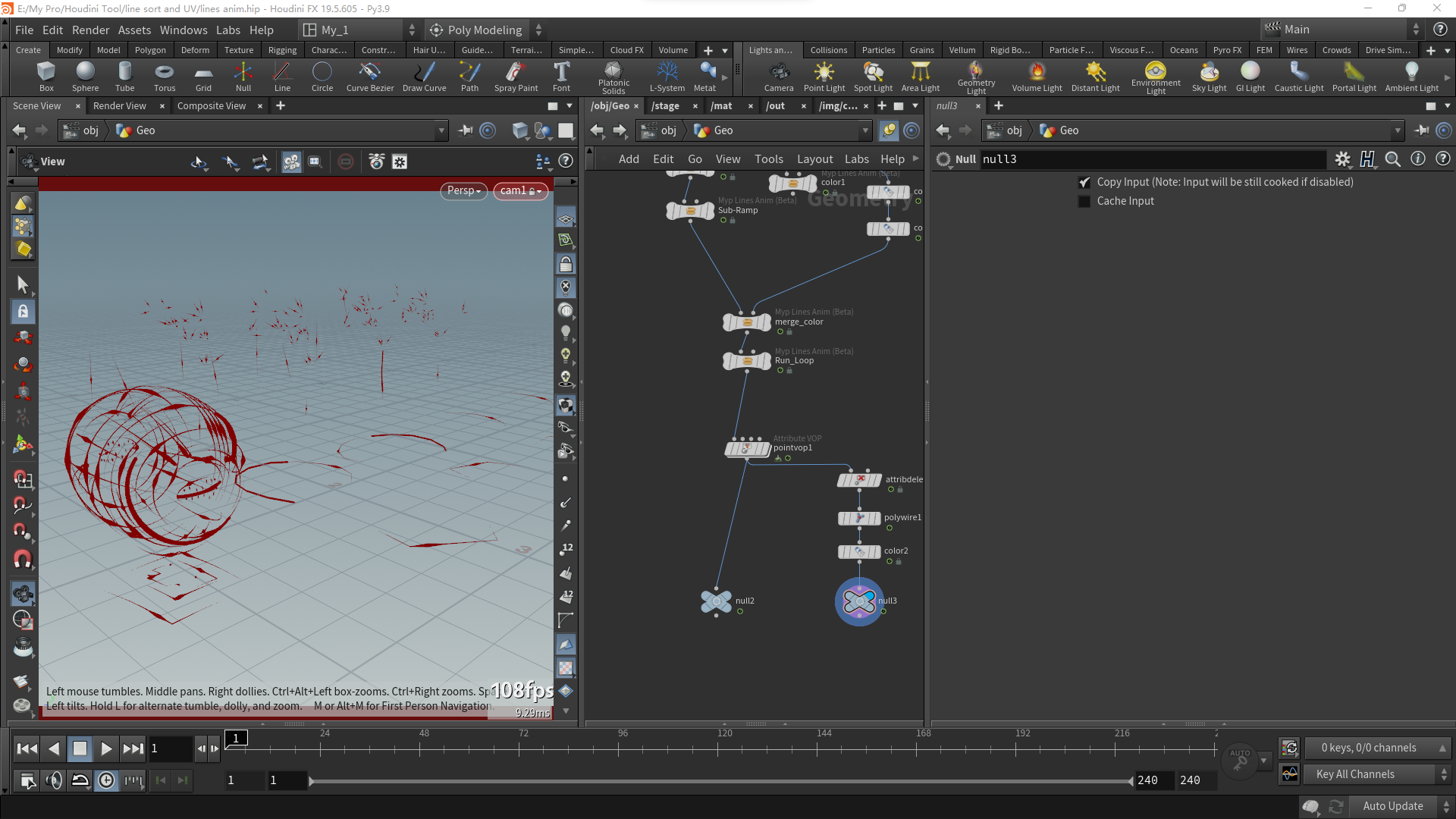Click the Layout menu in network editor
This screenshot has height=819, width=1456.
pyautogui.click(x=814, y=159)
